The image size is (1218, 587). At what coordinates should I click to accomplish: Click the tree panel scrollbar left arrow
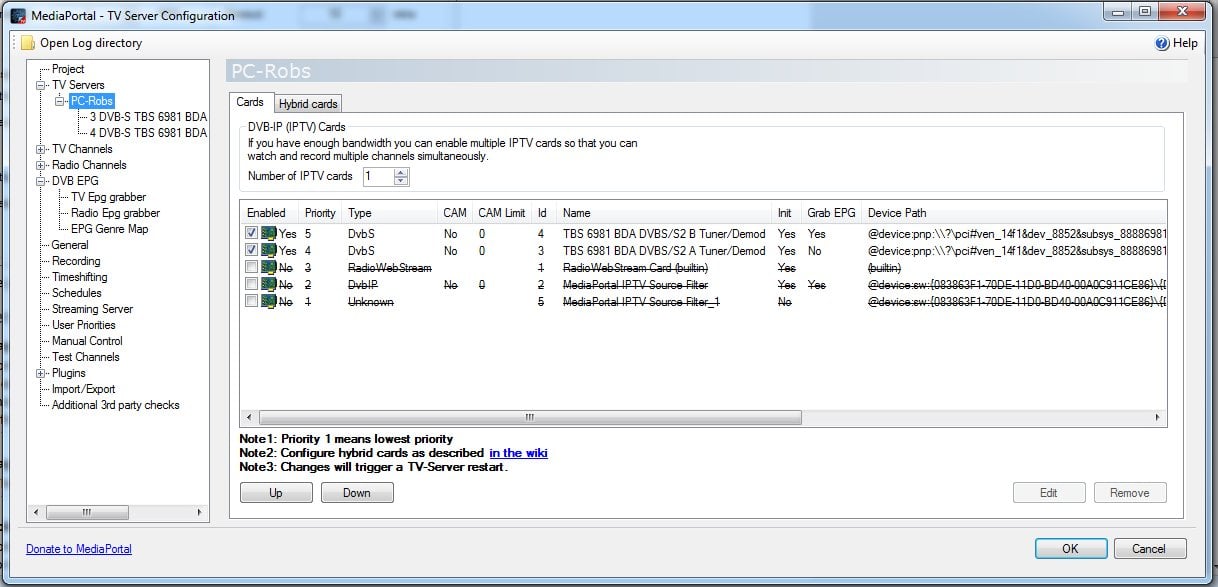point(36,512)
